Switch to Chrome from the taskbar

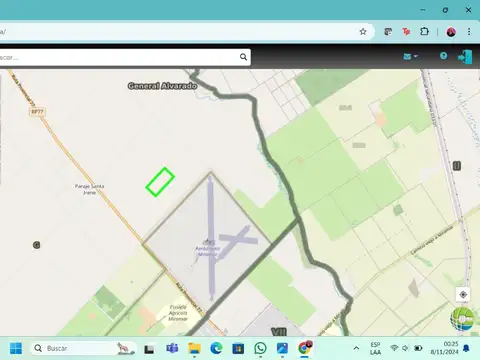click(x=304, y=348)
